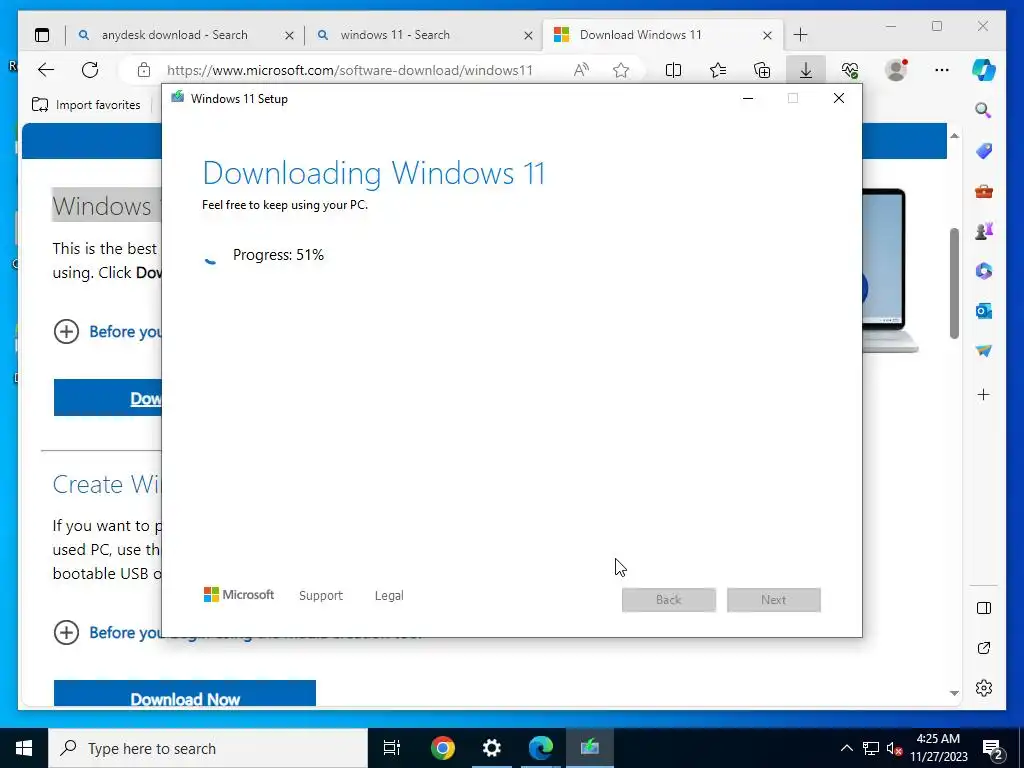Launch Google Chrome from the taskbar
The image size is (1024, 768).
point(443,748)
